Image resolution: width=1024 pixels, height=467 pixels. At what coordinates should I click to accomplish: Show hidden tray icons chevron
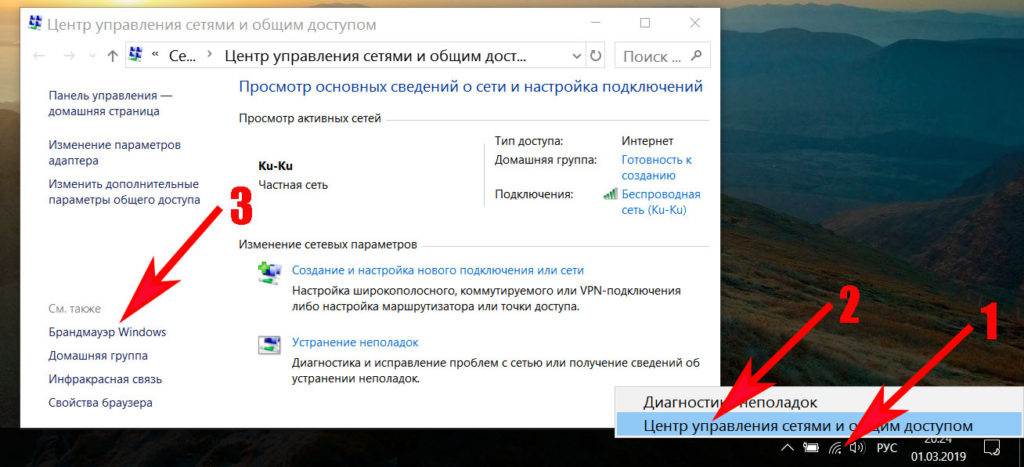787,447
